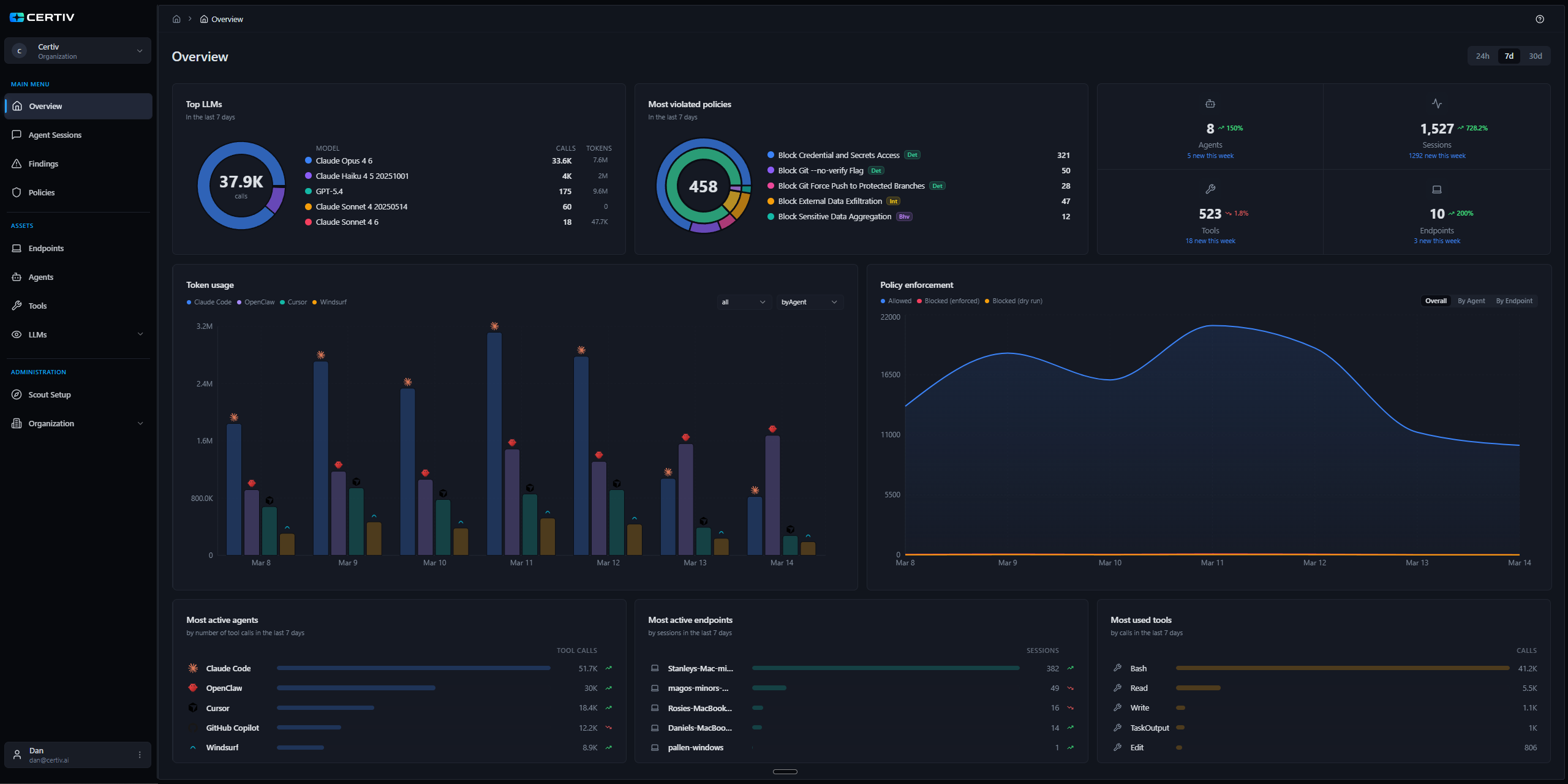This screenshot has height=784, width=1568.
Task: Select Overview in the breadcrumb bar
Action: [x=226, y=19]
